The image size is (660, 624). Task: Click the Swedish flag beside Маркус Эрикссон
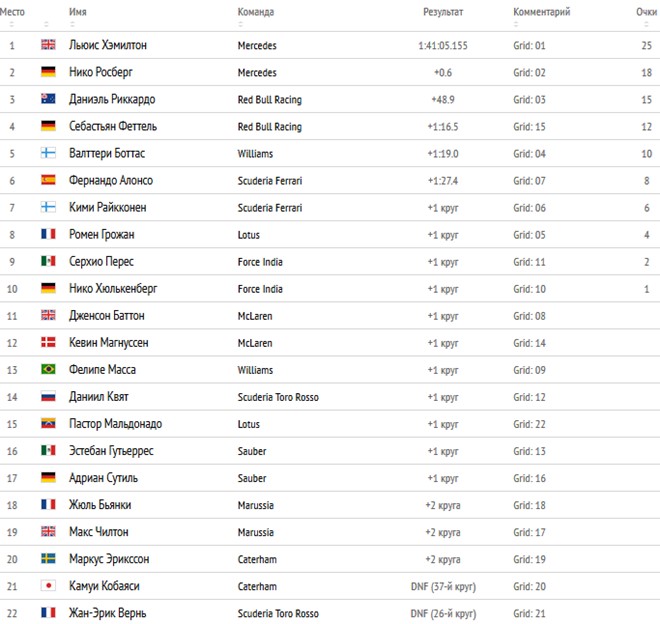click(x=48, y=558)
